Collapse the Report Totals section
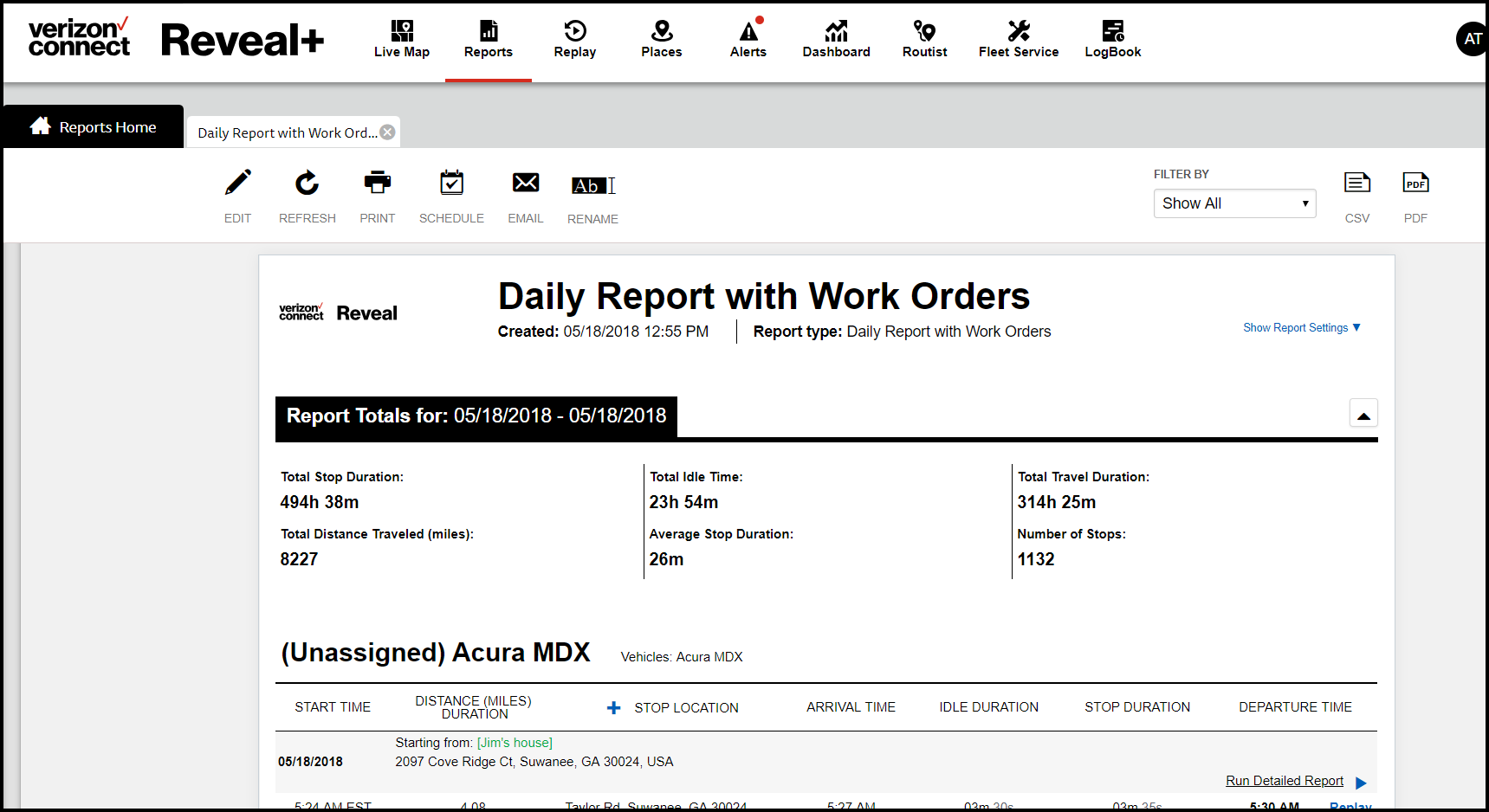 click(x=1363, y=414)
